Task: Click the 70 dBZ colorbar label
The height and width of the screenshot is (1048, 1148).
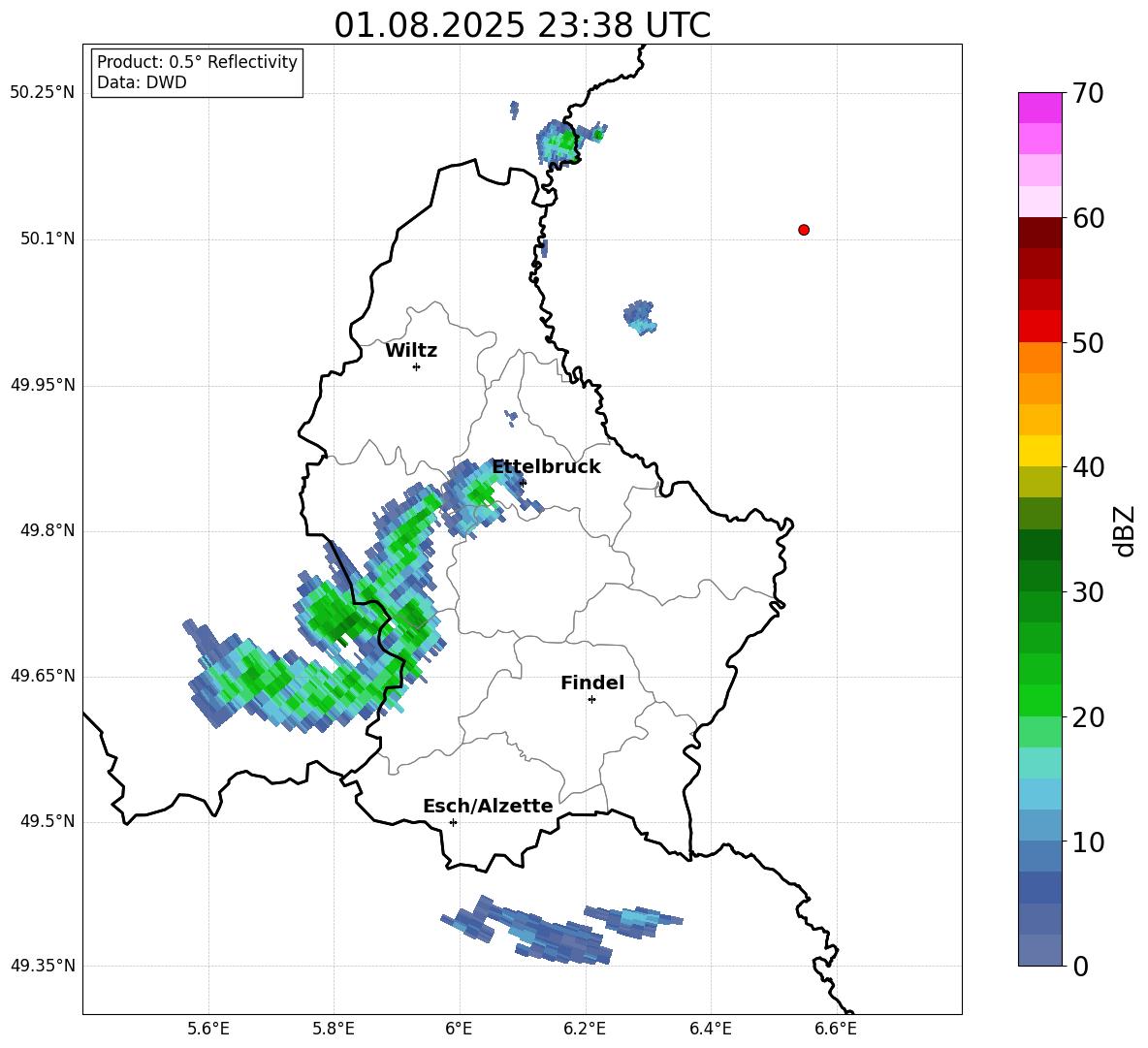Action: pos(1088,93)
